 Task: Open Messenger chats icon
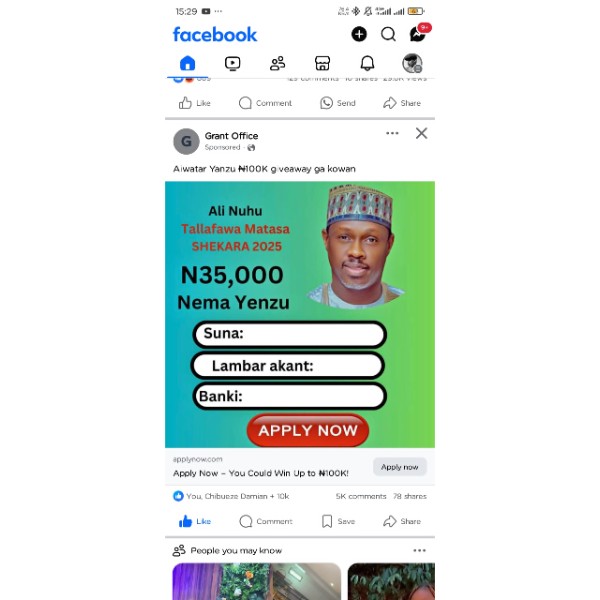point(417,34)
